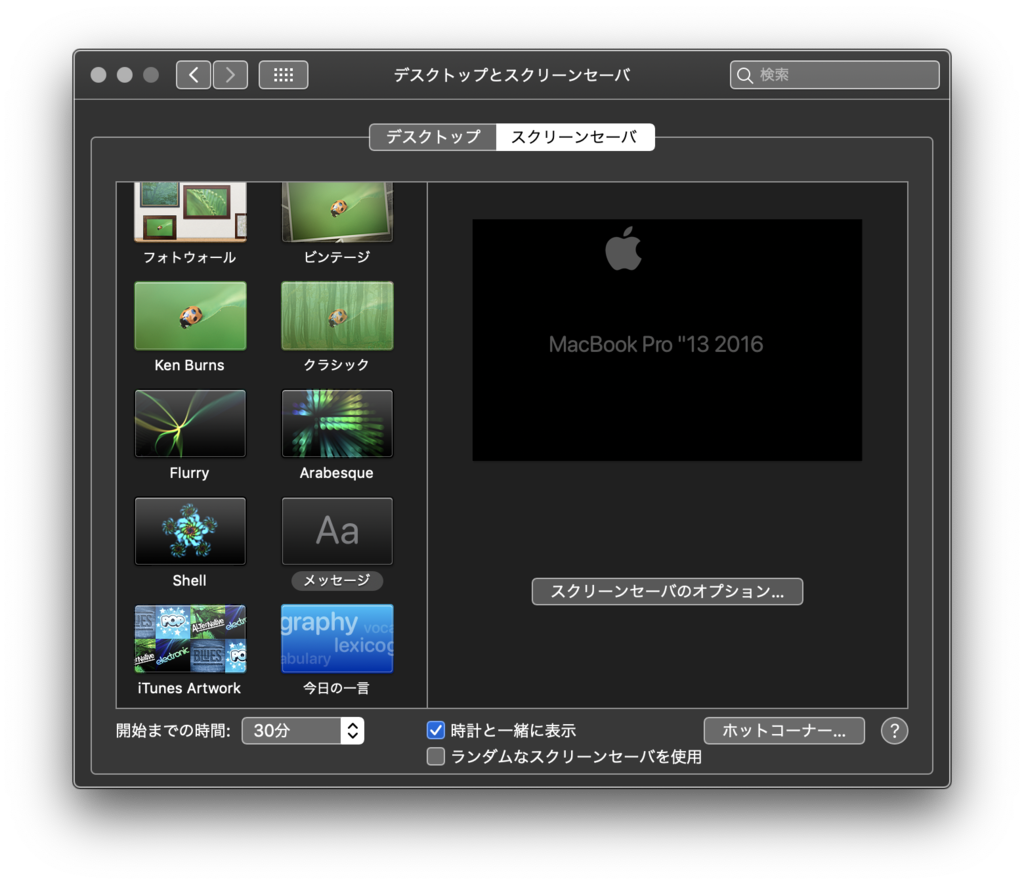The image size is (1024, 885).
Task: Choose the iTunes Artwork screen saver
Action: pyautogui.click(x=189, y=638)
